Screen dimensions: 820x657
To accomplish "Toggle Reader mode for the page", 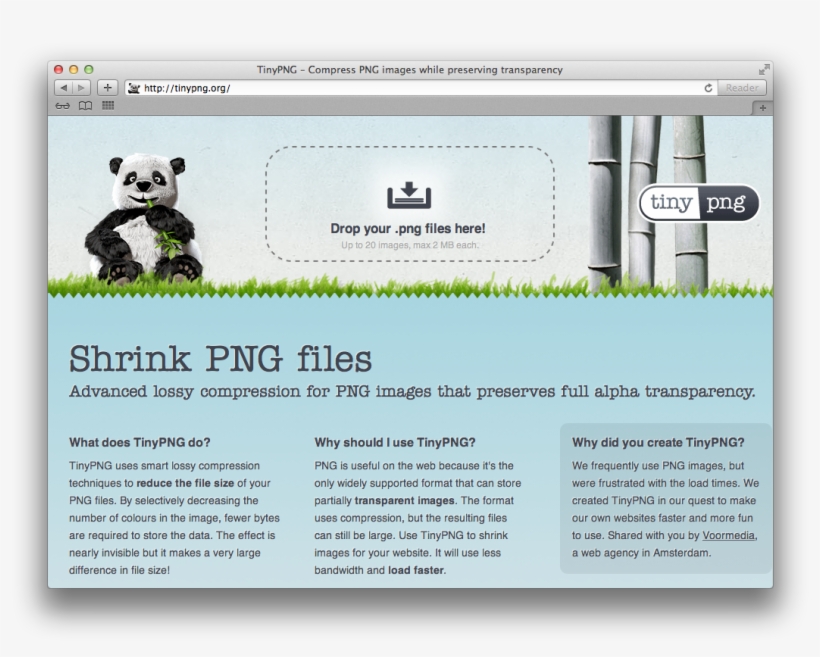I will [741, 87].
